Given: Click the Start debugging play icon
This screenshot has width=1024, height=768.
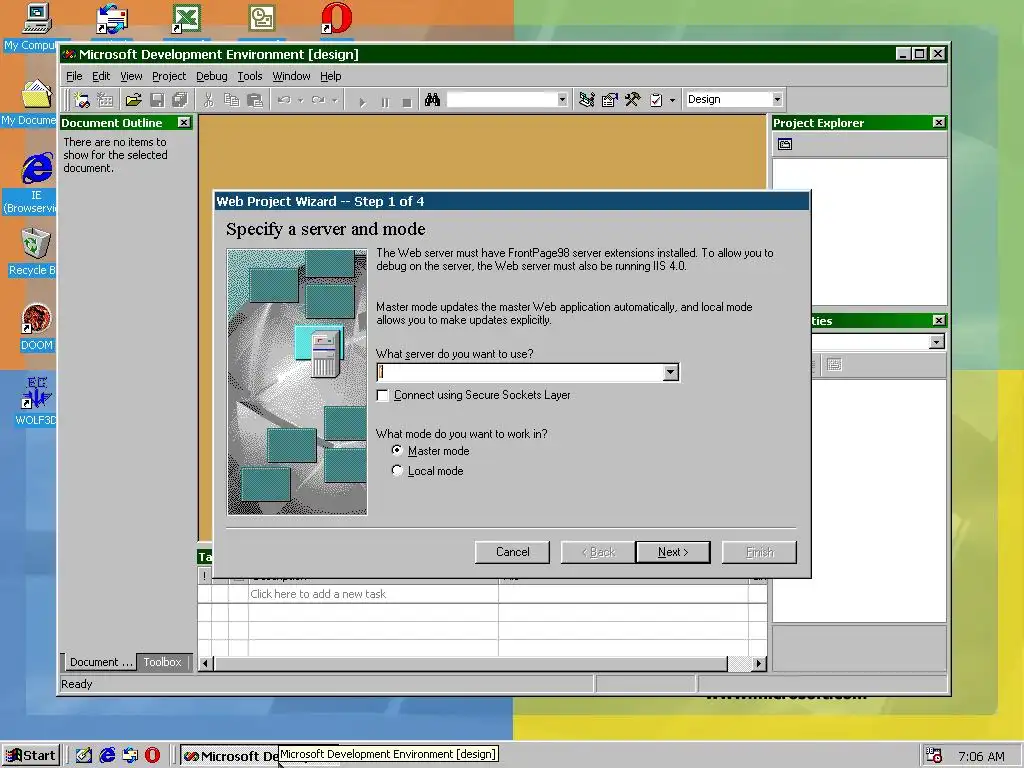Looking at the screenshot, I should point(362,102).
